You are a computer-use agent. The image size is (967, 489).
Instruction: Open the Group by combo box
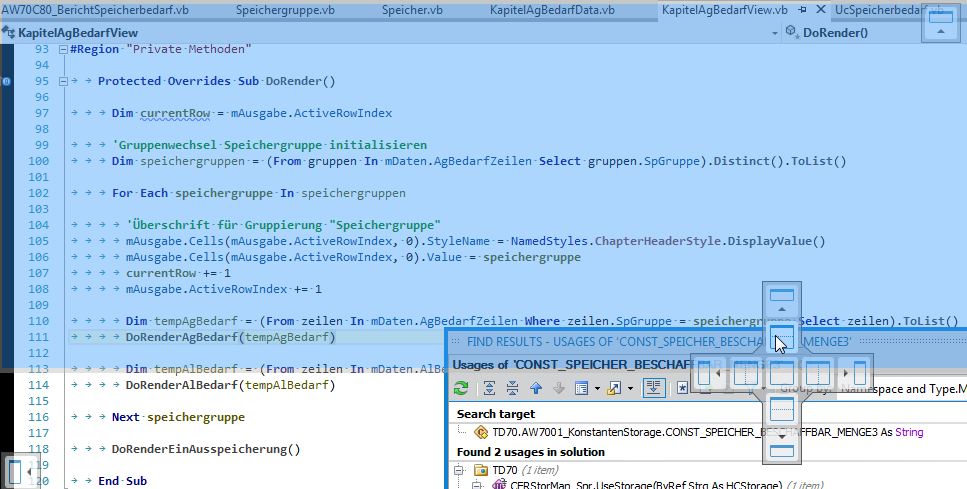click(902, 388)
